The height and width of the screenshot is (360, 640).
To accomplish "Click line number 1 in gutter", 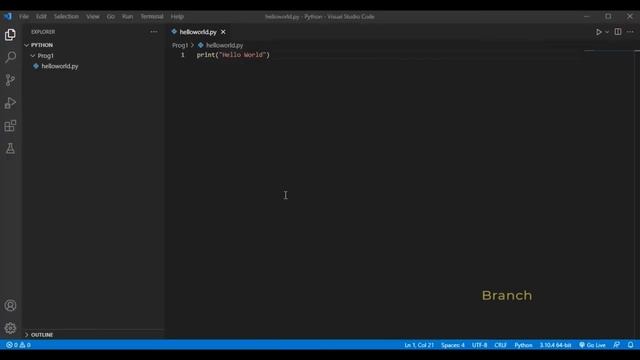I will pyautogui.click(x=182, y=55).
